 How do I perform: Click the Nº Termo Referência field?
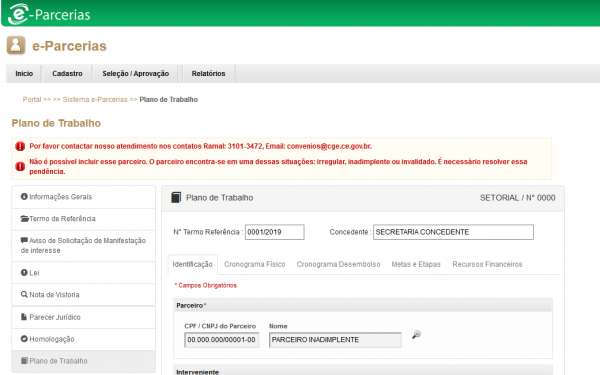[274, 232]
